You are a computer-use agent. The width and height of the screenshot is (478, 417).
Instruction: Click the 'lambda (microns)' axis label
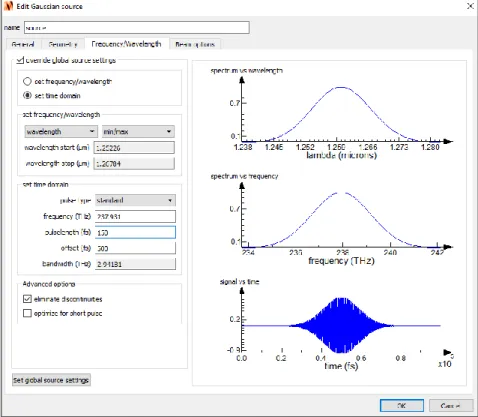[x=341, y=155]
